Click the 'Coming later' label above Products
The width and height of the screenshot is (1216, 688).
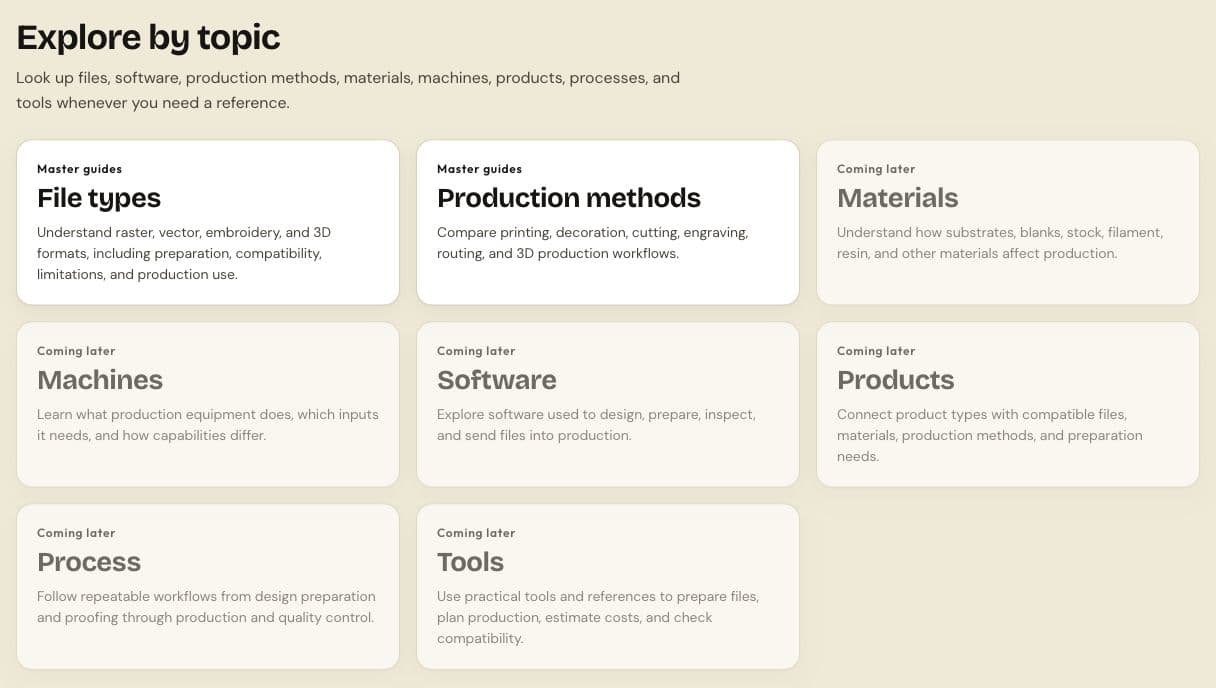876,351
